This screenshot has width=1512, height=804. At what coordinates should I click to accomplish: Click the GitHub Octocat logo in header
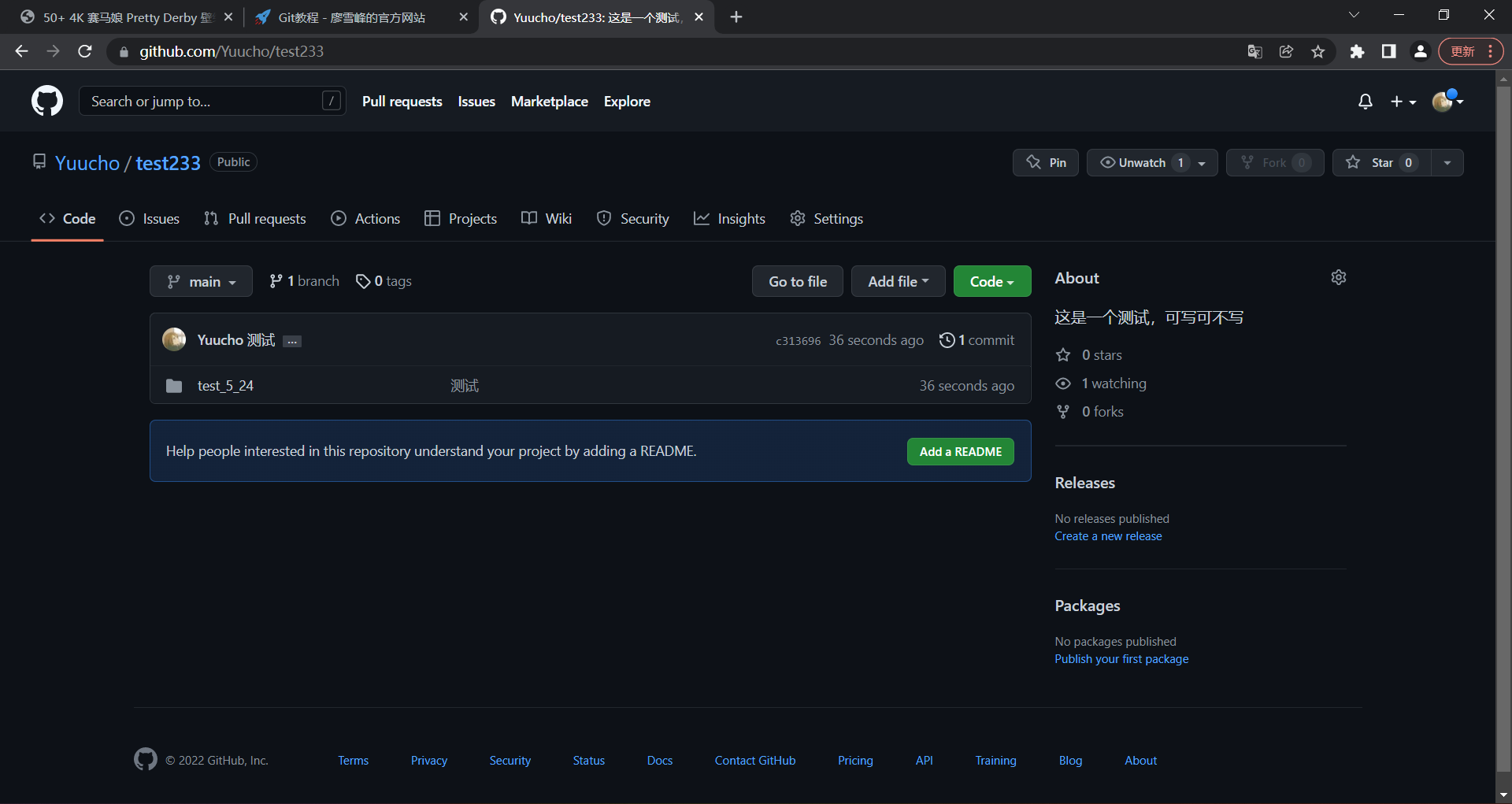47,101
